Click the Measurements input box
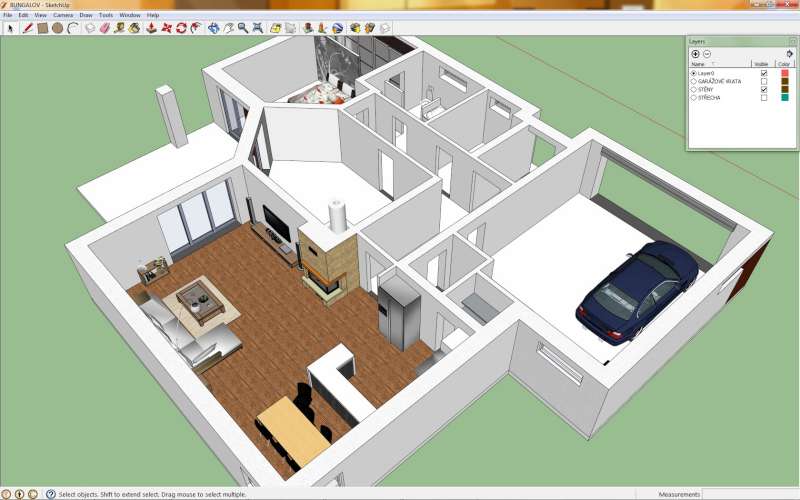This screenshot has height=500, width=800. [x=750, y=494]
